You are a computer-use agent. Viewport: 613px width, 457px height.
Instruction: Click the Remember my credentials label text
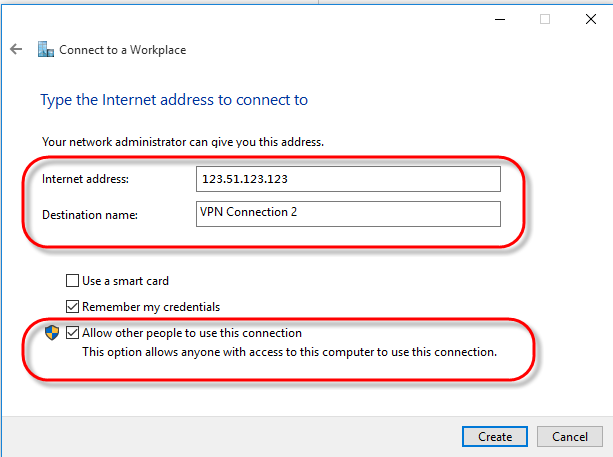151,307
